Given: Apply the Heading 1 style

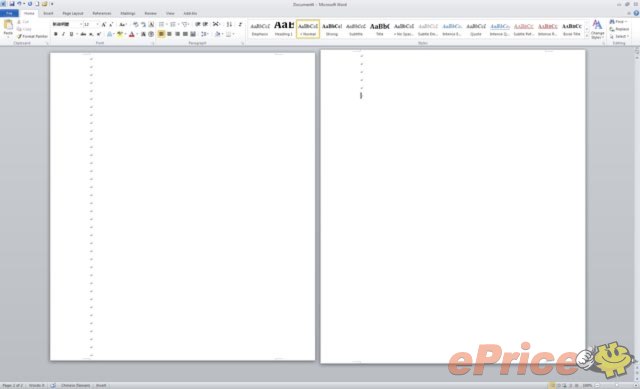Looking at the screenshot, I should pos(284,29).
